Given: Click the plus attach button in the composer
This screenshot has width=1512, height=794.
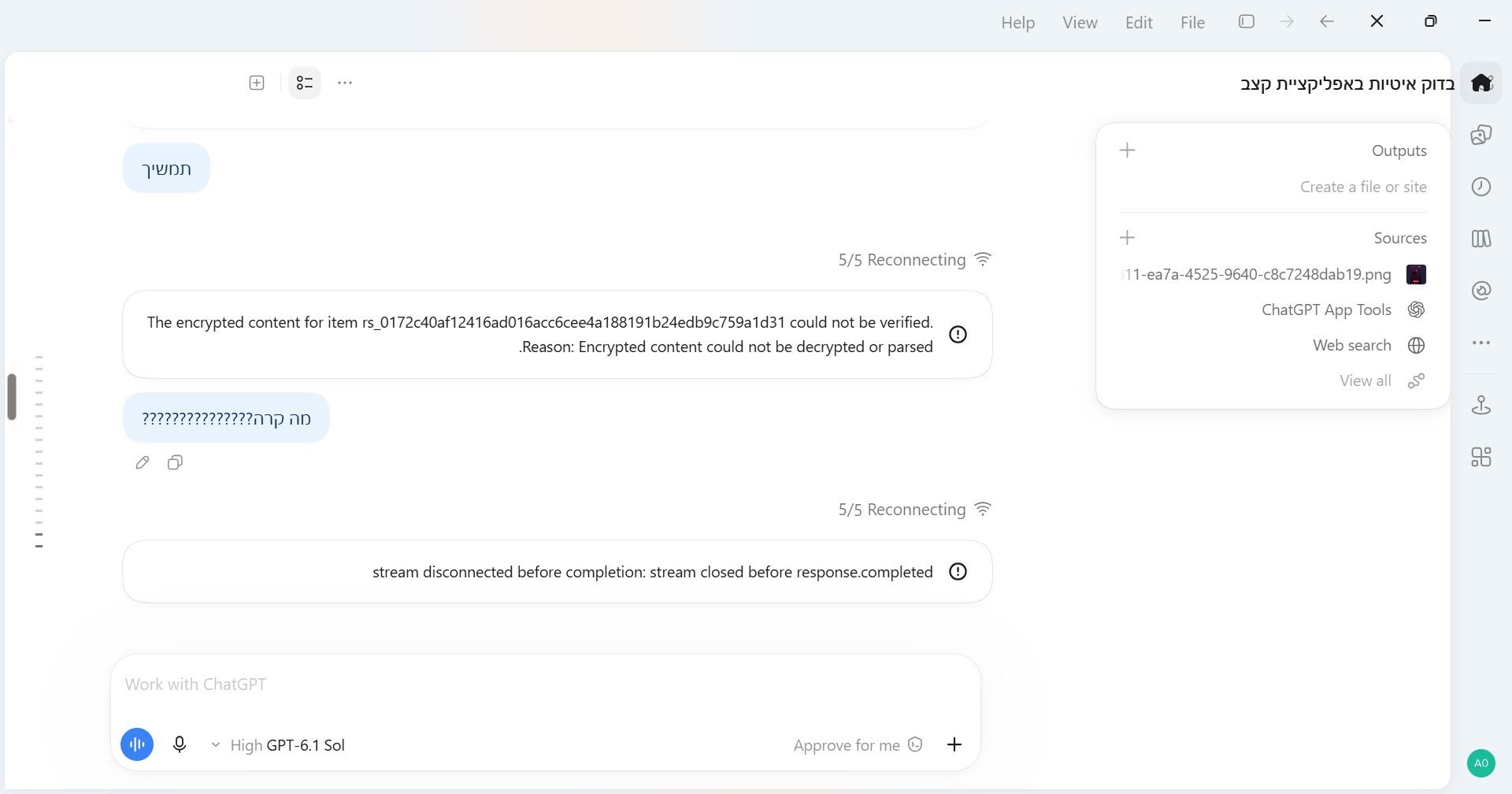Looking at the screenshot, I should [954, 744].
